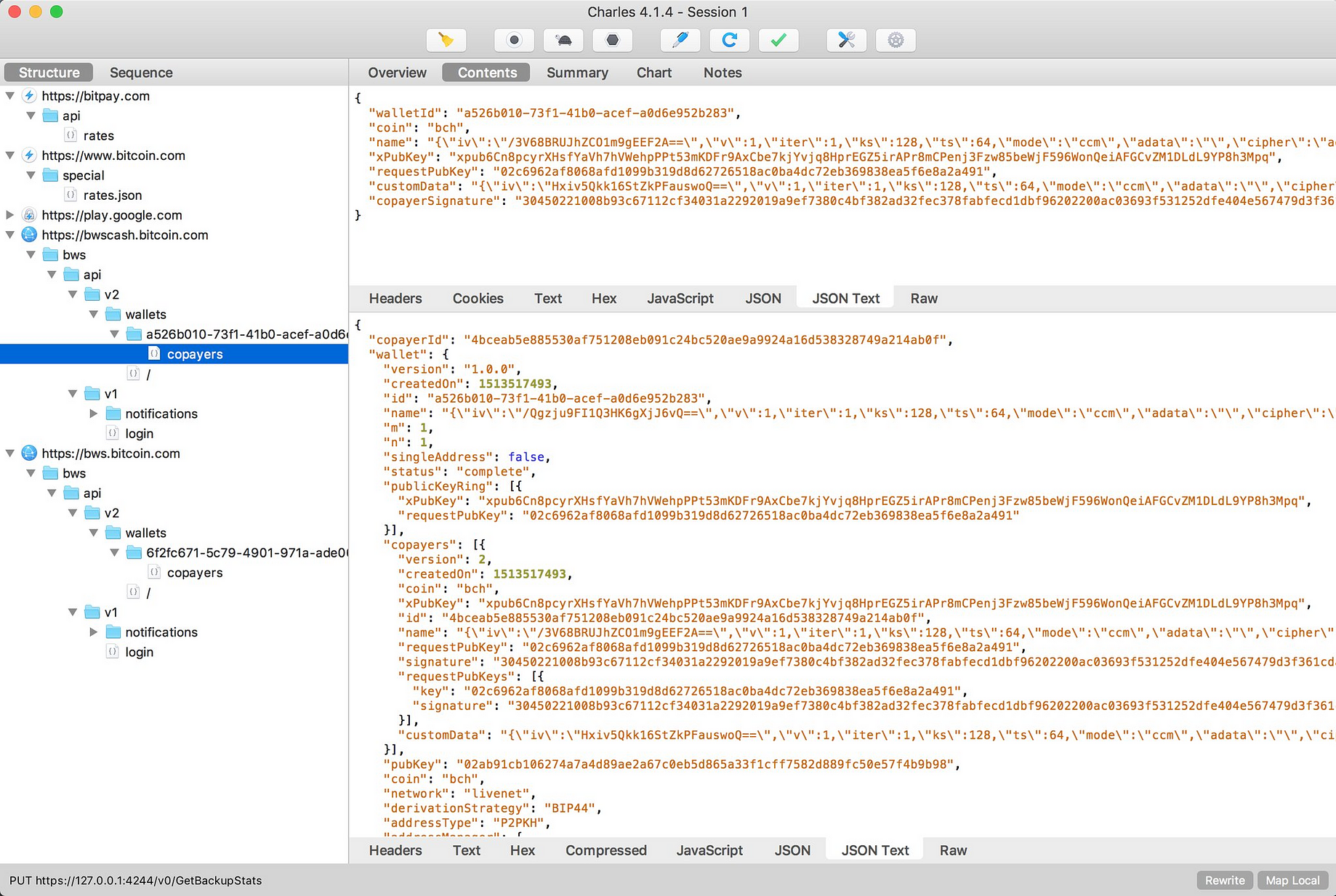Collapse the special folder disclosure triangle
This screenshot has width=1336, height=896.
(x=31, y=175)
